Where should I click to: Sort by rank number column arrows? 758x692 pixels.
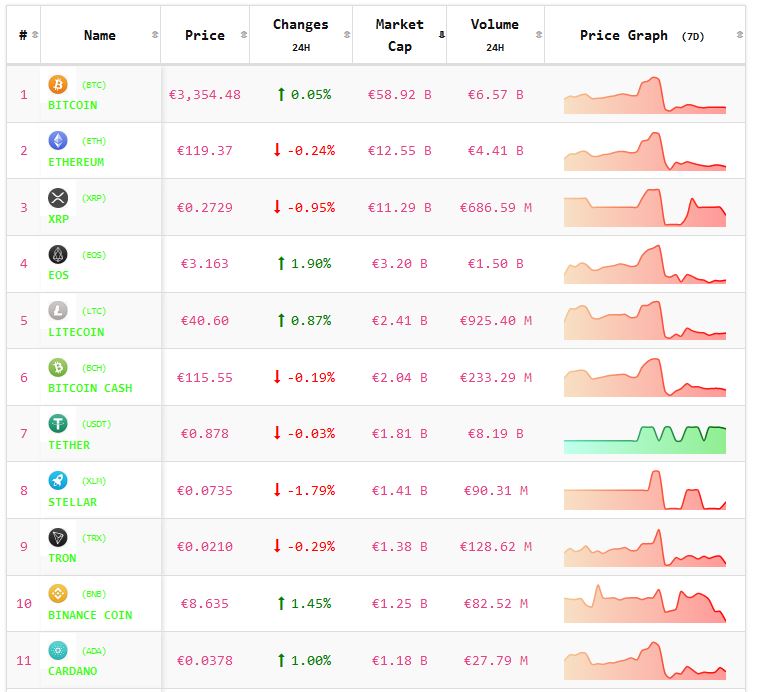(x=35, y=35)
